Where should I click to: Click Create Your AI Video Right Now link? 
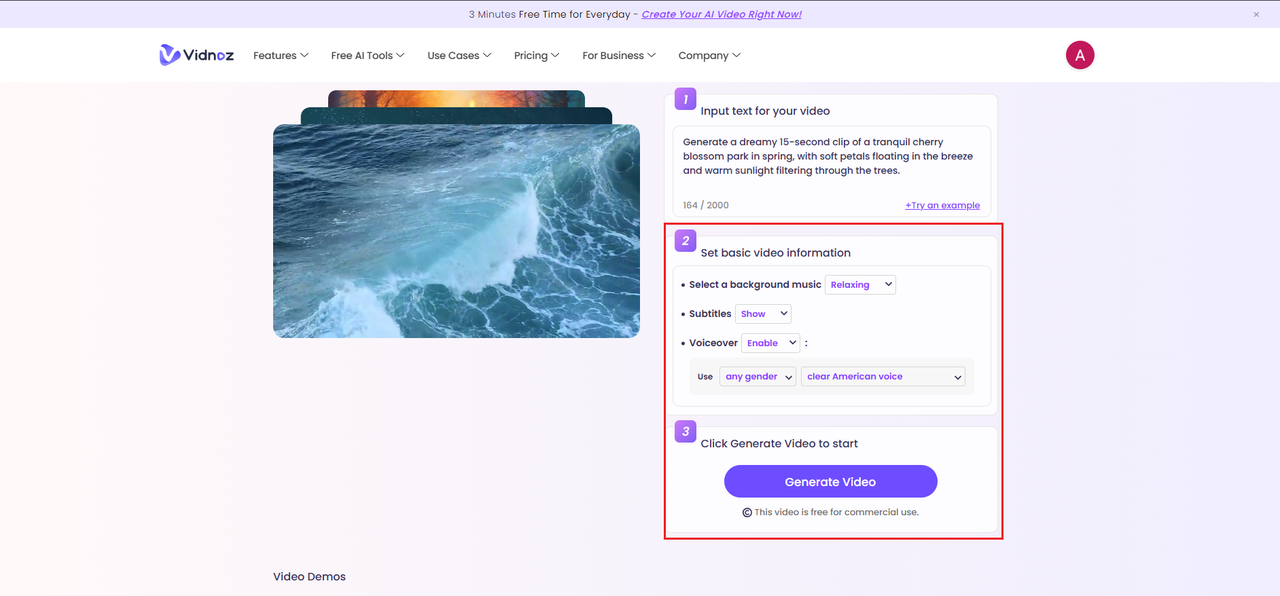721,14
